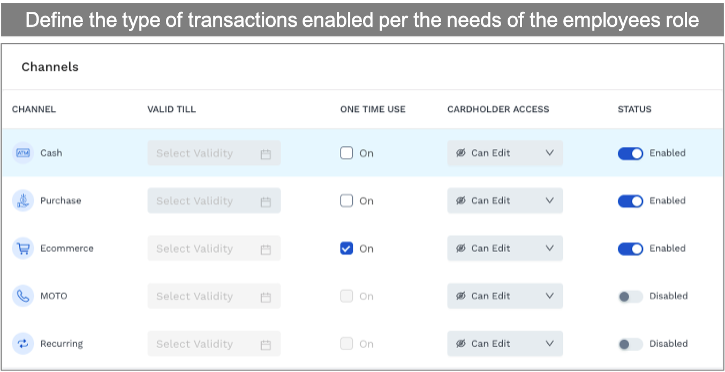
Task: Click the Ecommerce shopping cart icon
Action: pos(23,248)
